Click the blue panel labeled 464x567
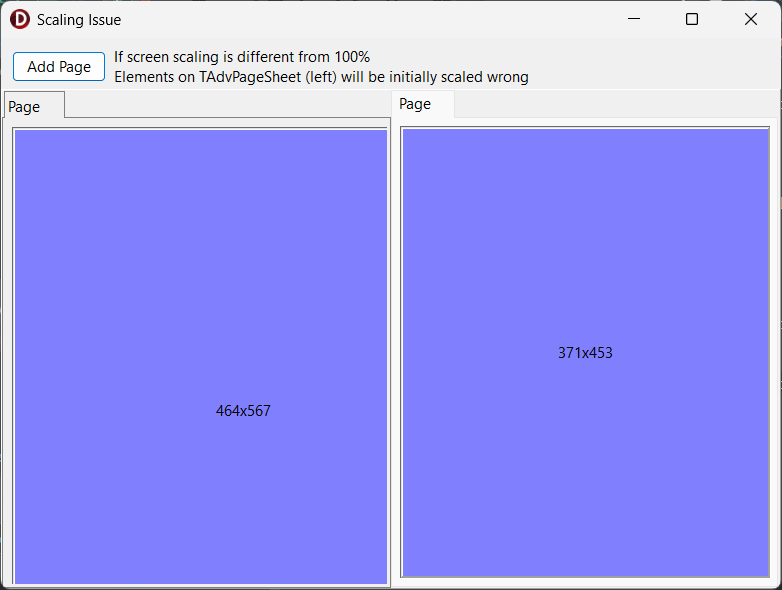This screenshot has height=590, width=782. tap(200, 356)
